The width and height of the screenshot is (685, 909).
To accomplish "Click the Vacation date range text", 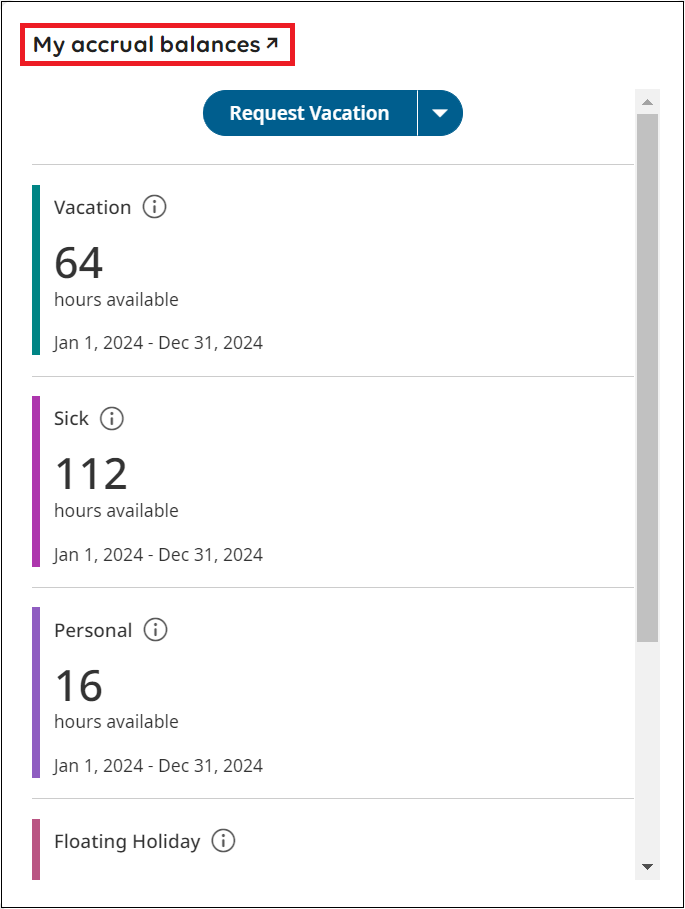I will (x=158, y=343).
